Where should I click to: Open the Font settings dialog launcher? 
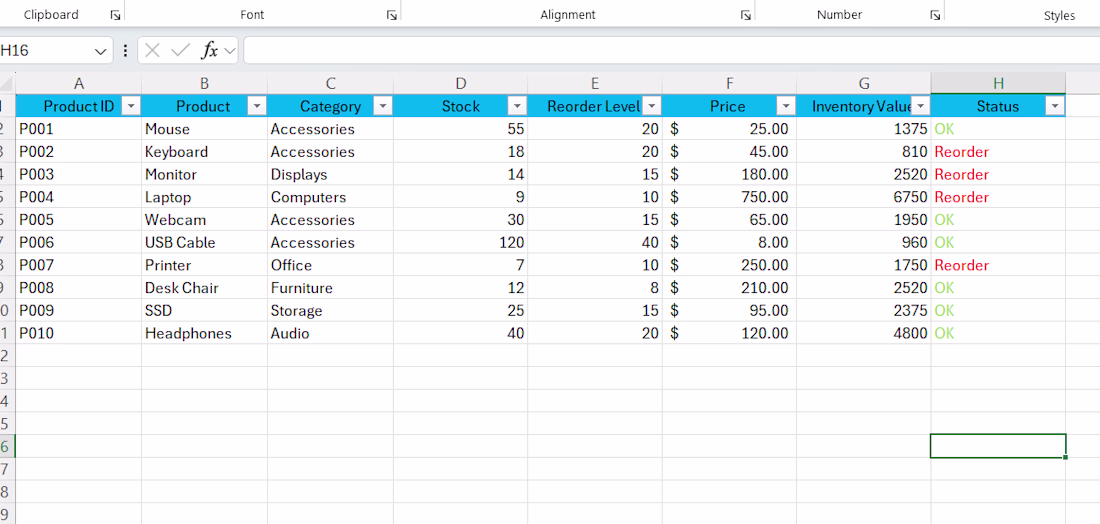pos(391,15)
